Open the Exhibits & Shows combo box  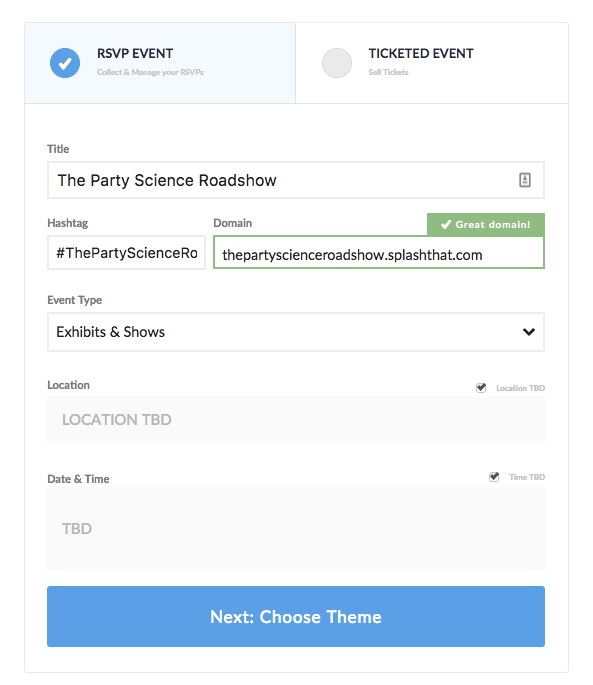click(296, 332)
